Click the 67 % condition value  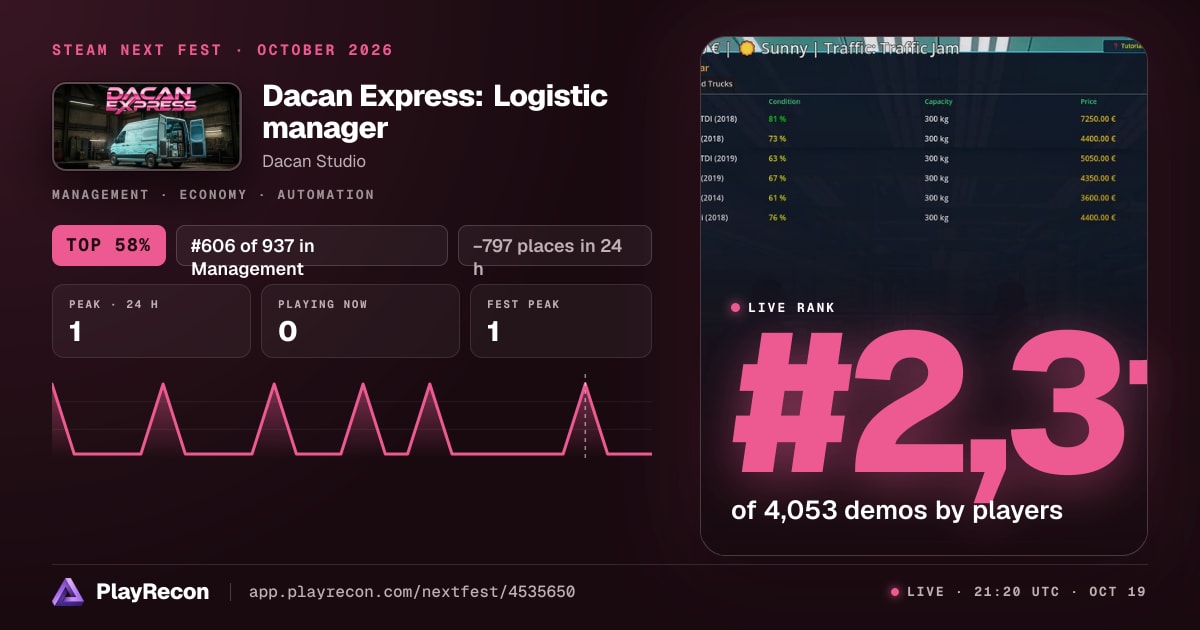click(x=776, y=178)
